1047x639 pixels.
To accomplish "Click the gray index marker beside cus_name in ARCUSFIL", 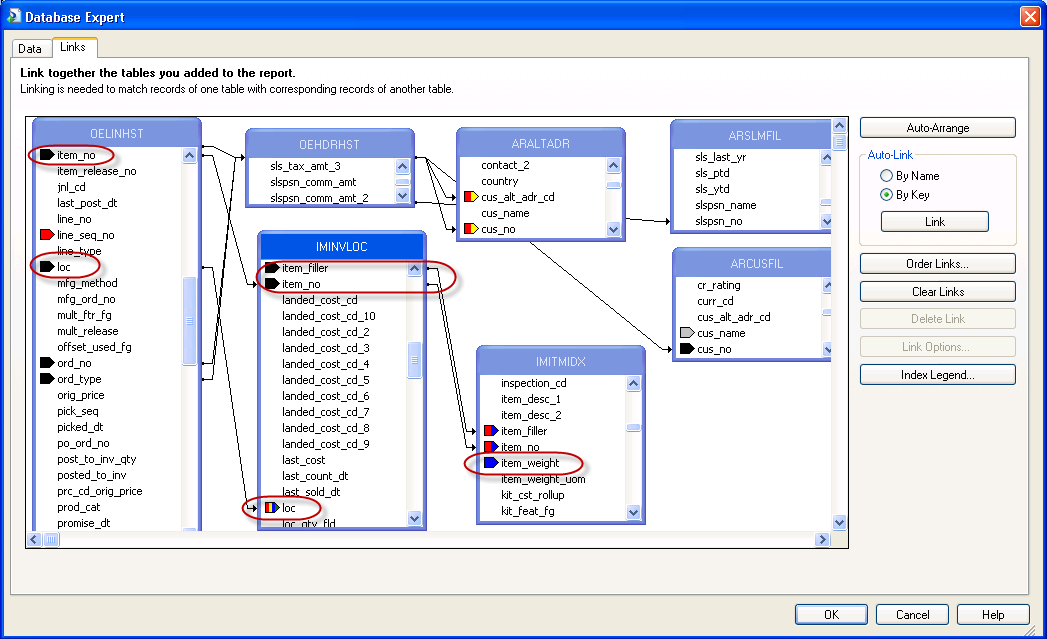I will point(686,333).
